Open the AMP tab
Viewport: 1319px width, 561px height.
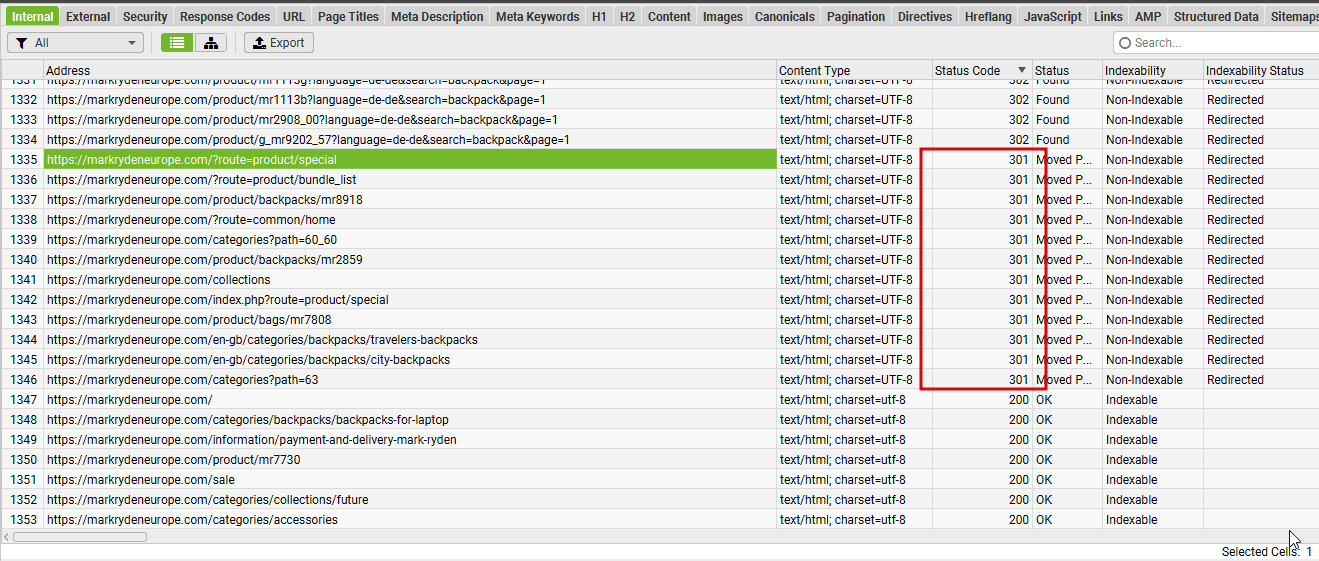tap(1147, 16)
